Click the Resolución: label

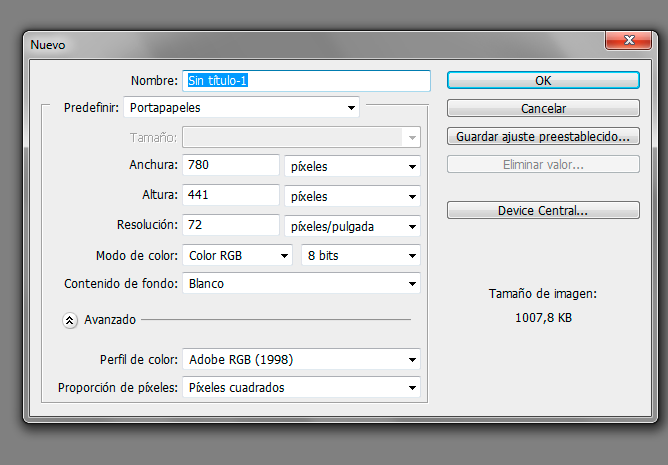147,225
